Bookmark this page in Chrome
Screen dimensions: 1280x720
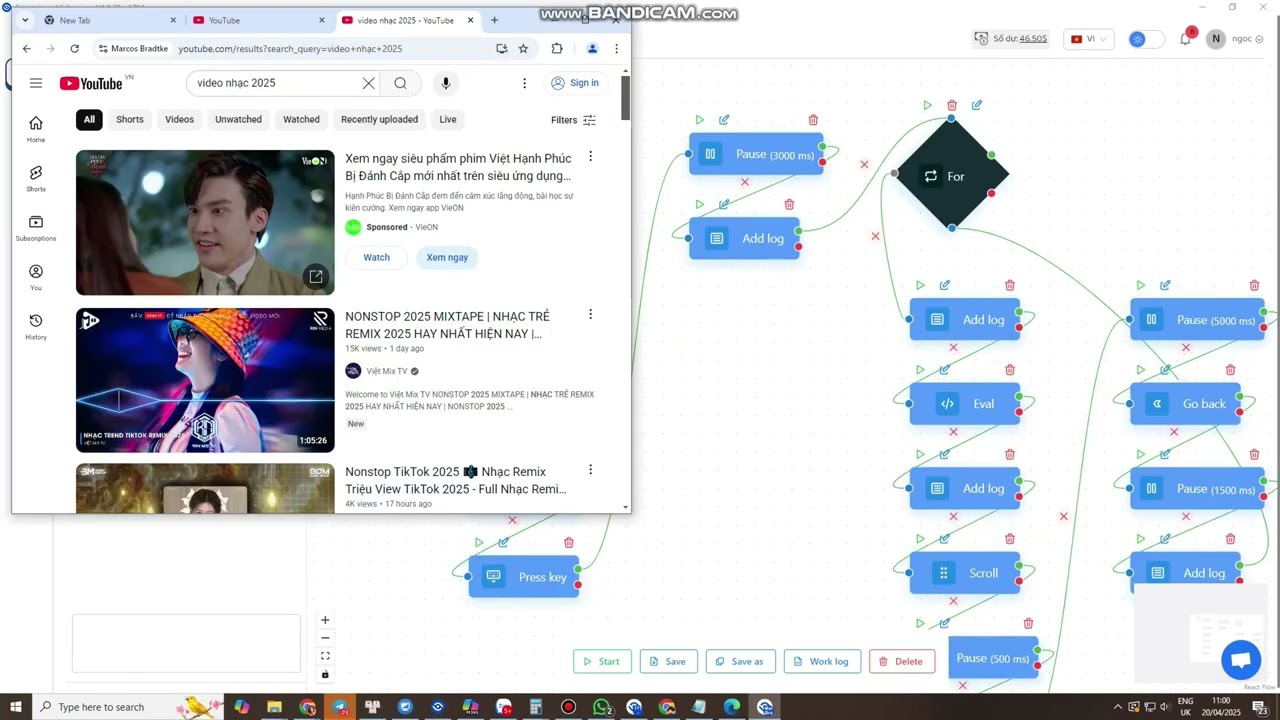point(523,48)
